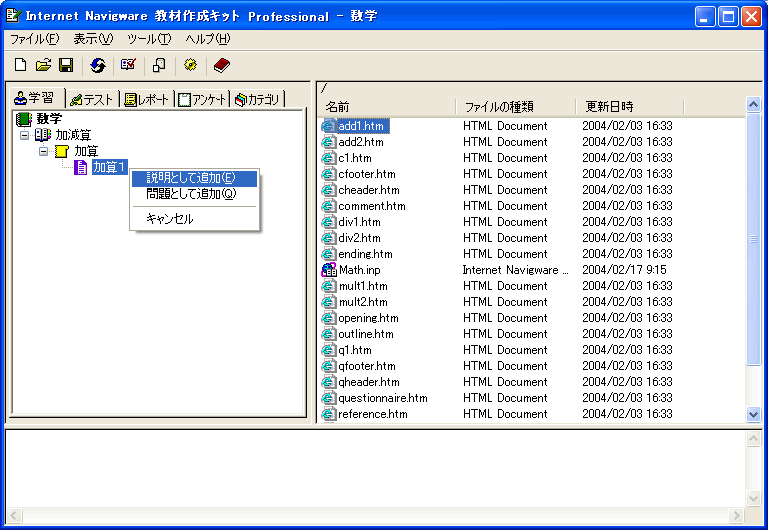
Task: Select the add1.htm file name
Action: pyautogui.click(x=361, y=126)
